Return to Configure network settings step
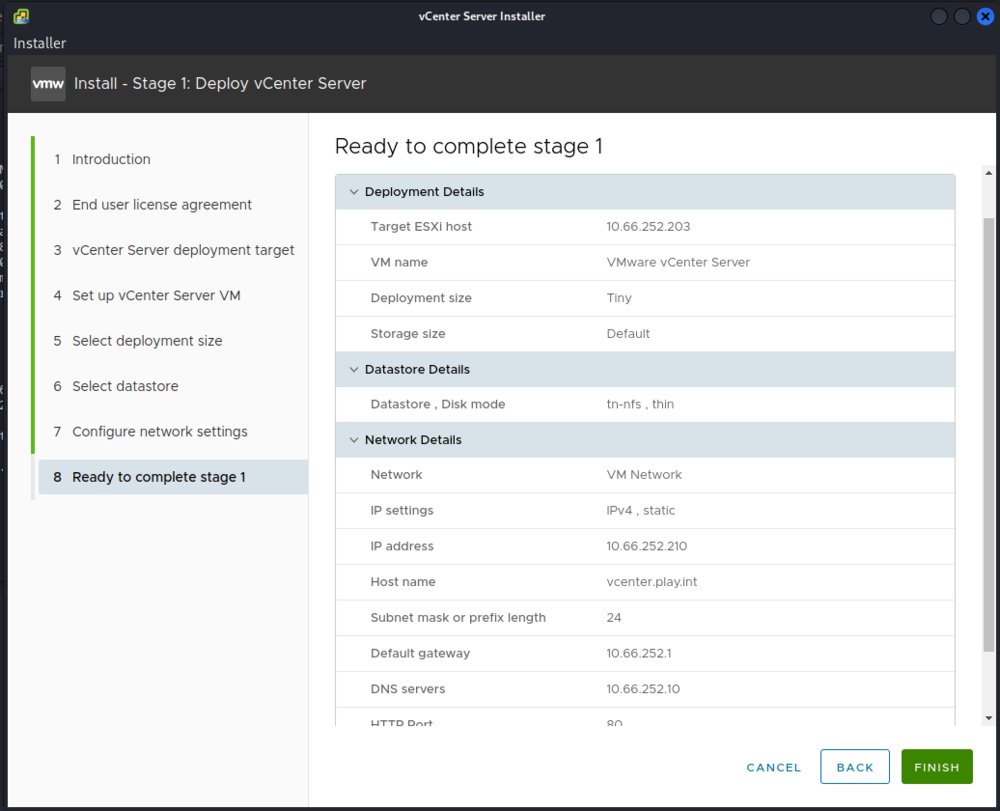This screenshot has width=1000, height=811. coord(159,432)
